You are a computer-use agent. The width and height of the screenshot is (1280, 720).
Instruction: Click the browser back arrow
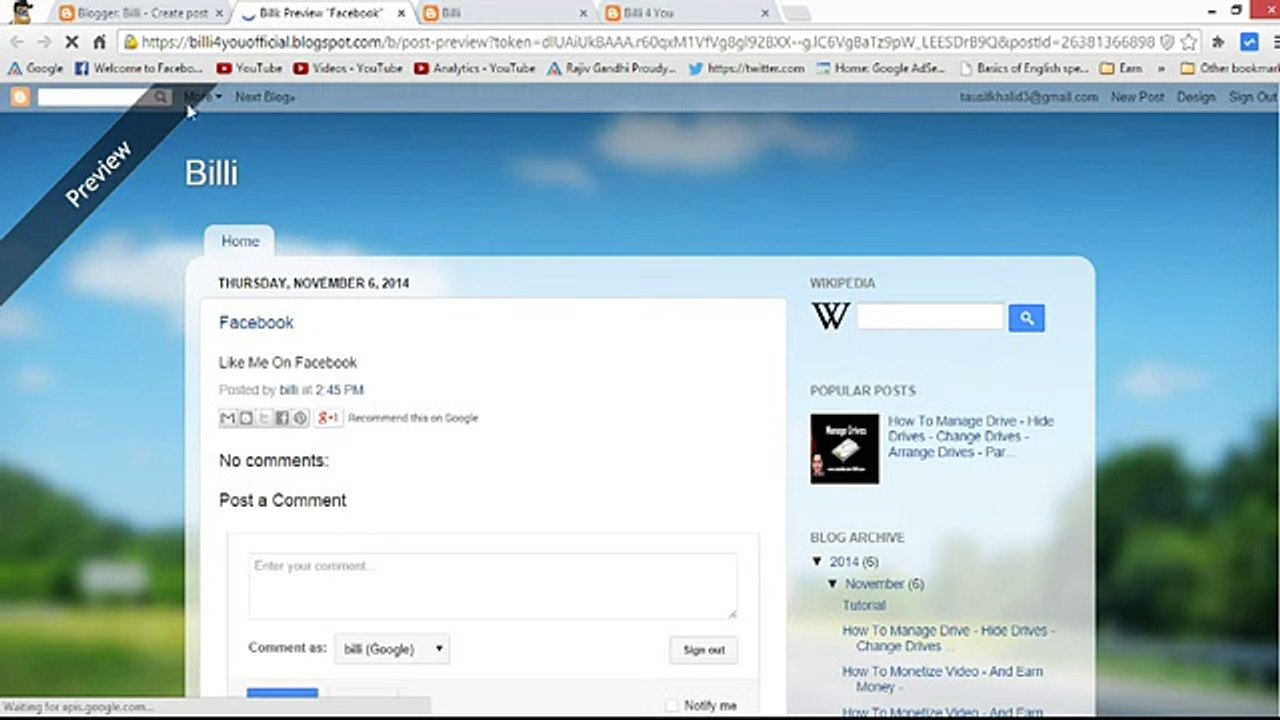16,42
